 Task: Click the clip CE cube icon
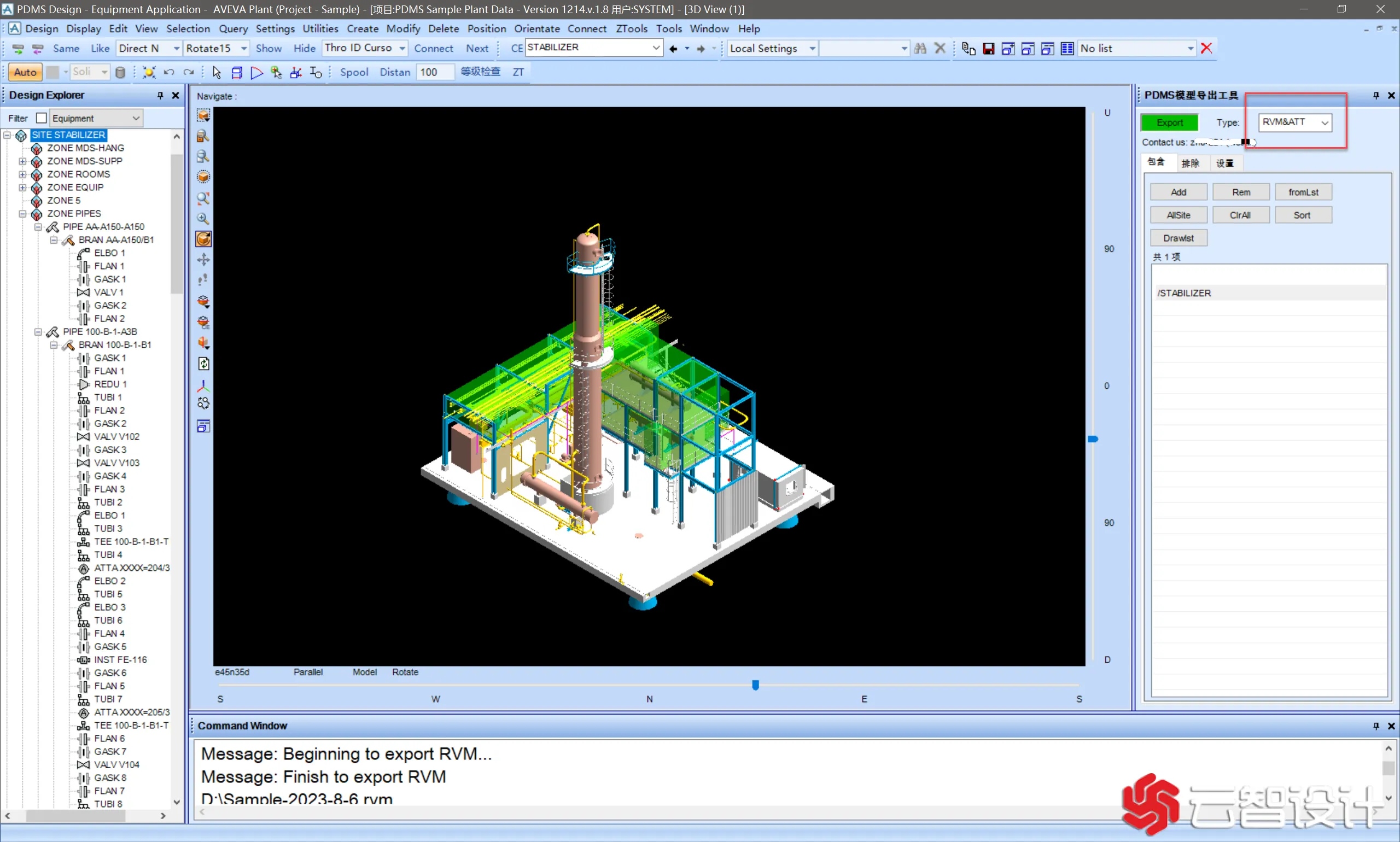click(203, 322)
